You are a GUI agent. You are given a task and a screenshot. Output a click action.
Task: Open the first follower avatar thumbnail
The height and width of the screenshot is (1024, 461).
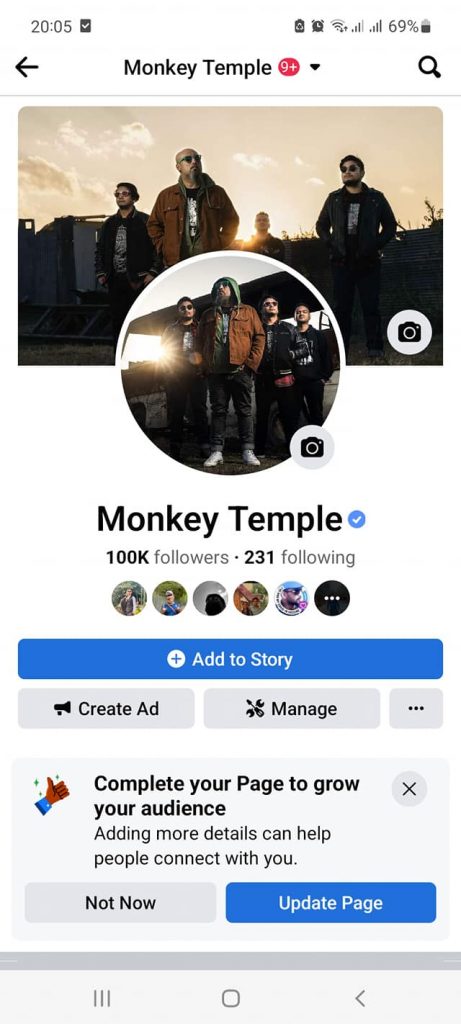click(x=129, y=598)
